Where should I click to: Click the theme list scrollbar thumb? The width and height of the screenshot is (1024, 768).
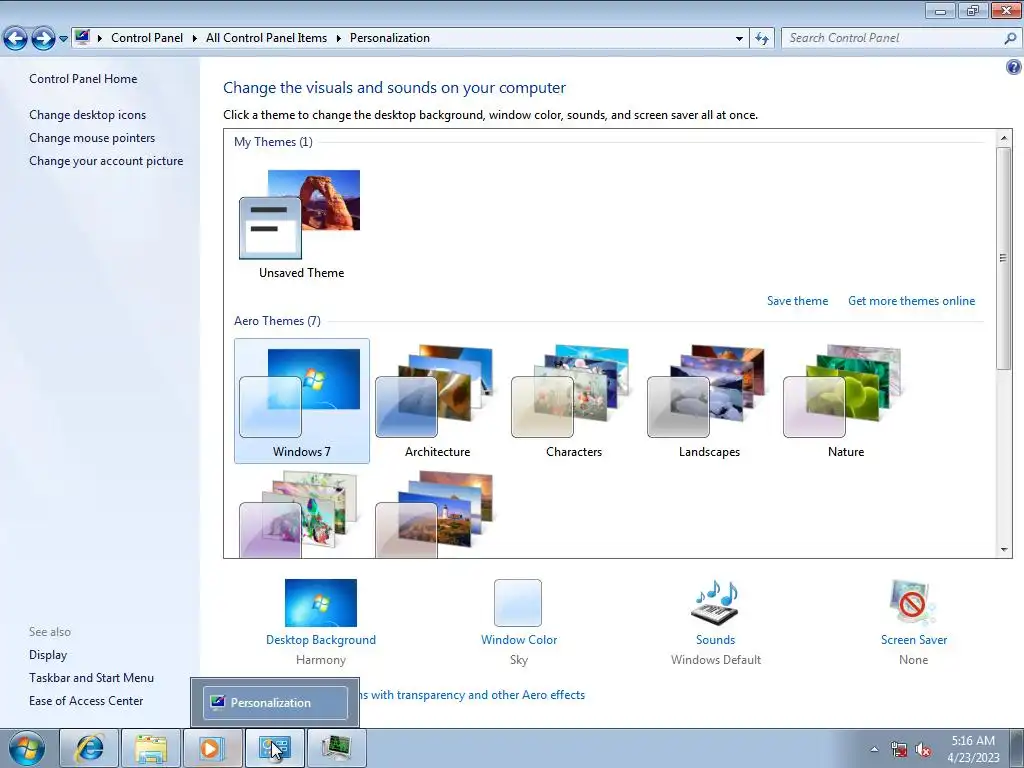1004,258
